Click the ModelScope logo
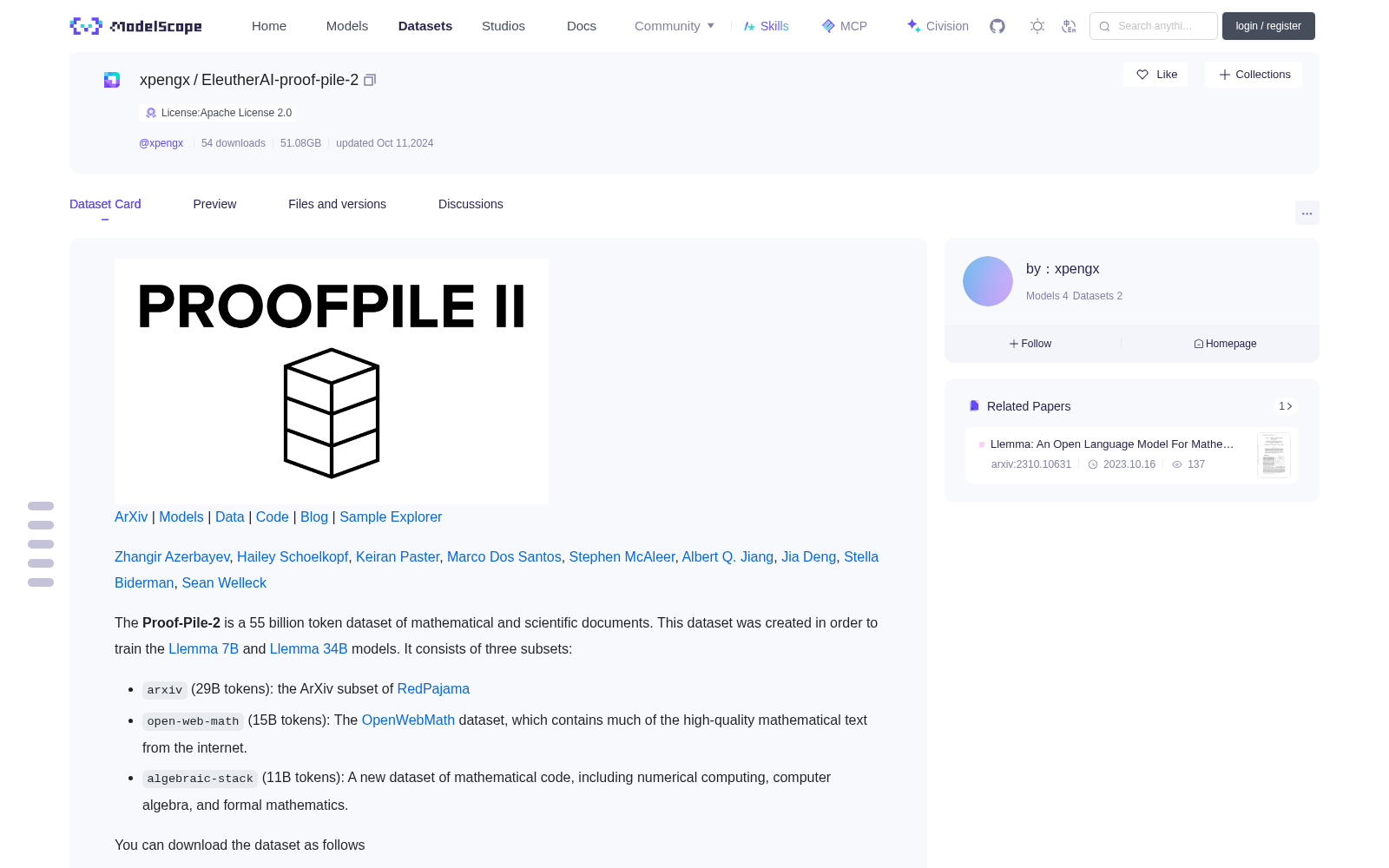Image resolution: width=1389 pixels, height=868 pixels. click(135, 26)
